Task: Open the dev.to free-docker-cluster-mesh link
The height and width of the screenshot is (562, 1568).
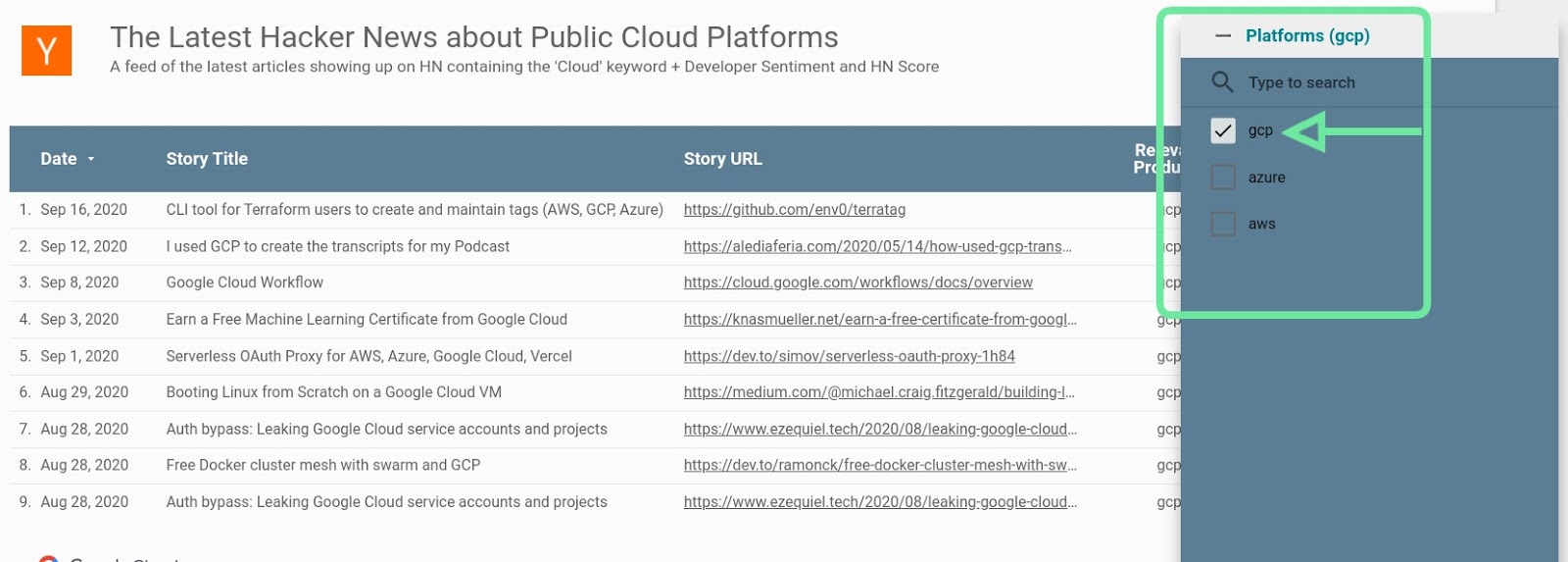Action: (880, 466)
